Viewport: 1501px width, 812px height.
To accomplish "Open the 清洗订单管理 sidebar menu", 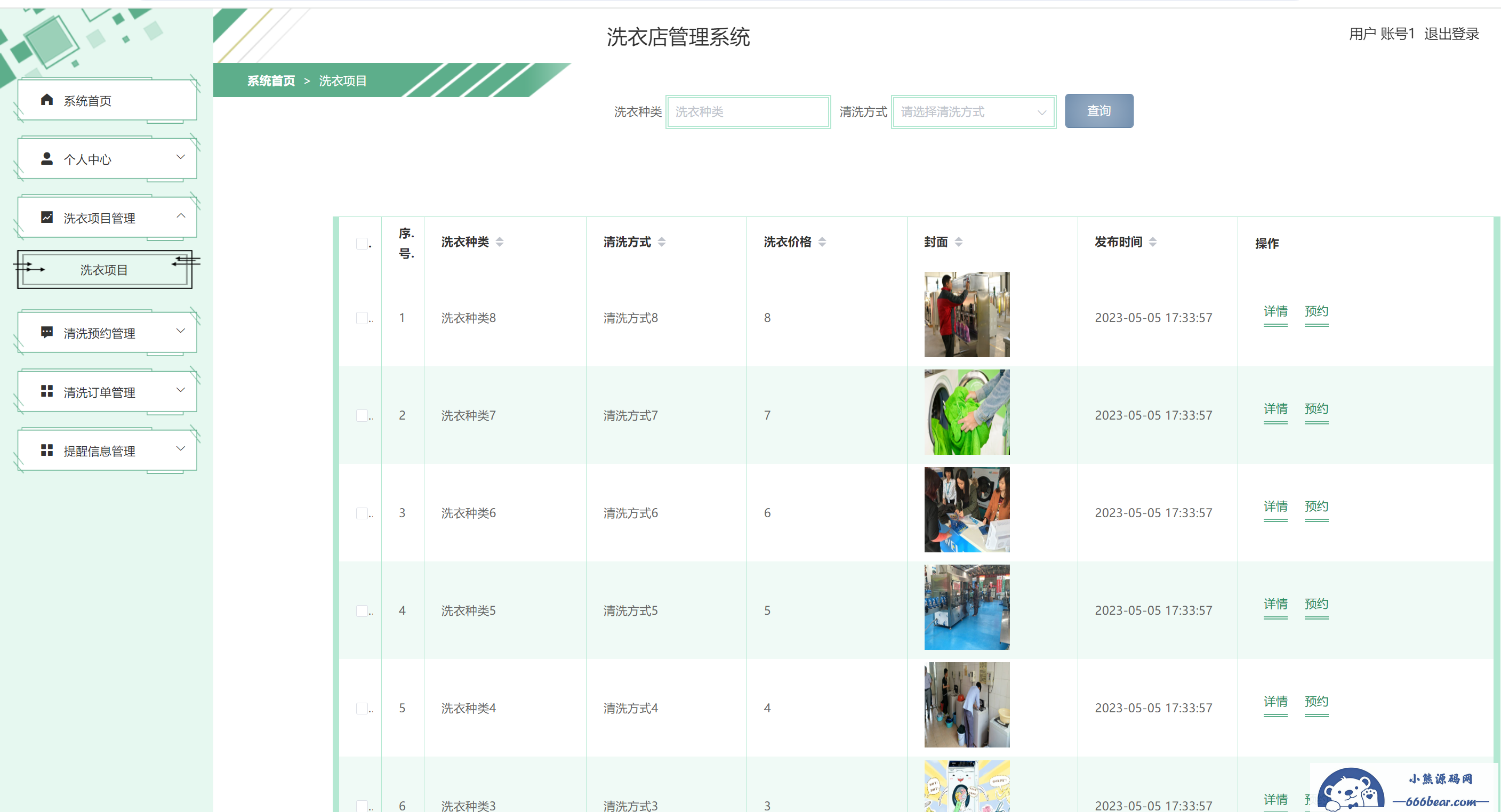I will [107, 391].
